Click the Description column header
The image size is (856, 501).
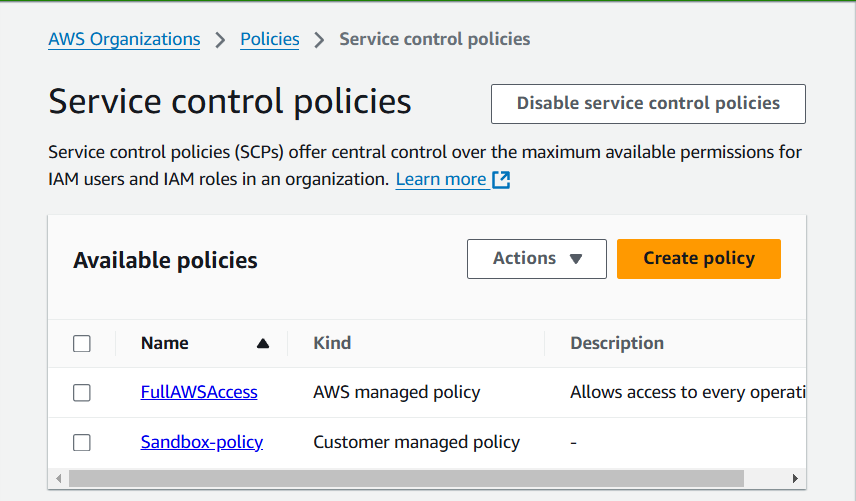617,343
